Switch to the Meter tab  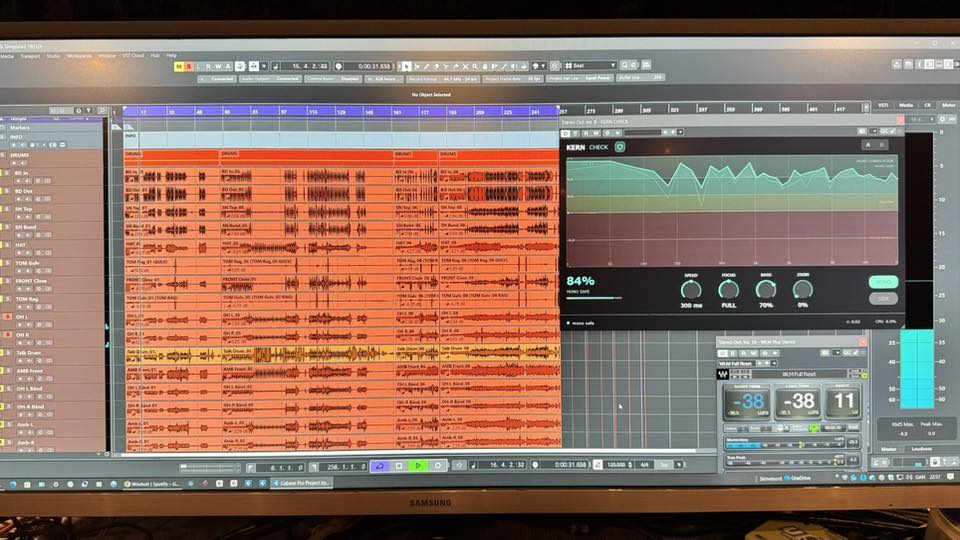948,106
